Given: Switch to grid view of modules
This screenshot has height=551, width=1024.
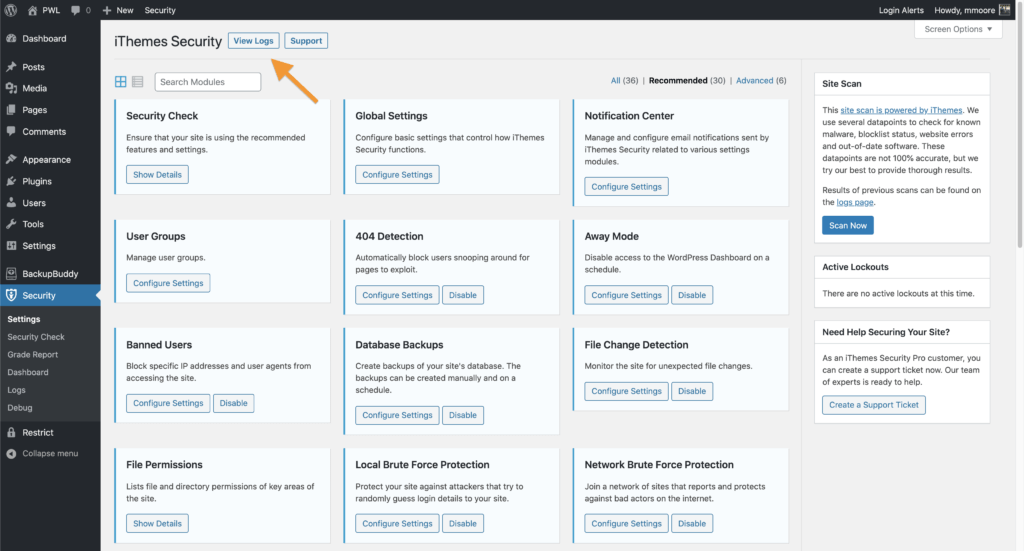Looking at the screenshot, I should [x=121, y=82].
